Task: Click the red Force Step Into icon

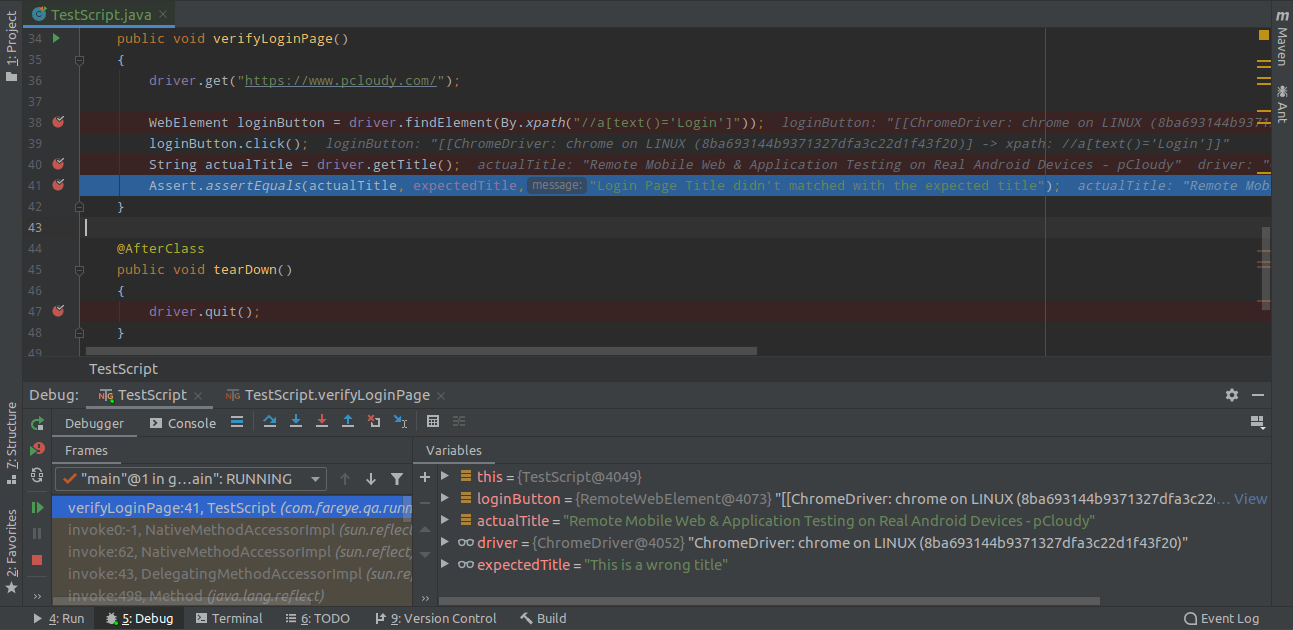Action: click(322, 422)
